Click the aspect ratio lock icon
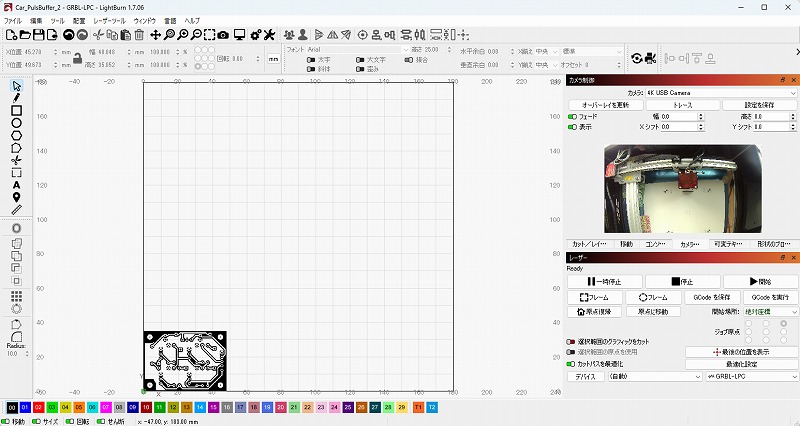Viewport: 800px width, 426px height. click(x=77, y=59)
